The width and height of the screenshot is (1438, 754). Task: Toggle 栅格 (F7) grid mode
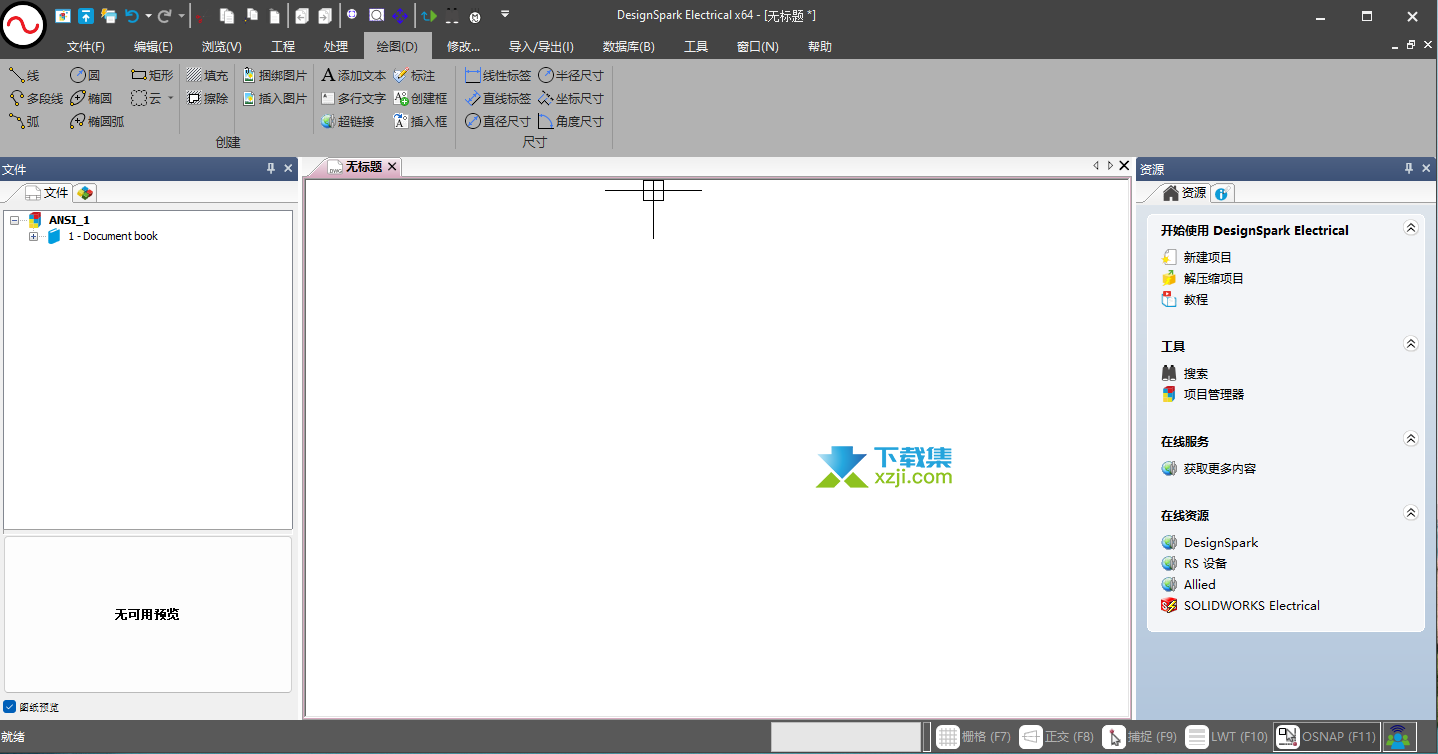coord(973,737)
